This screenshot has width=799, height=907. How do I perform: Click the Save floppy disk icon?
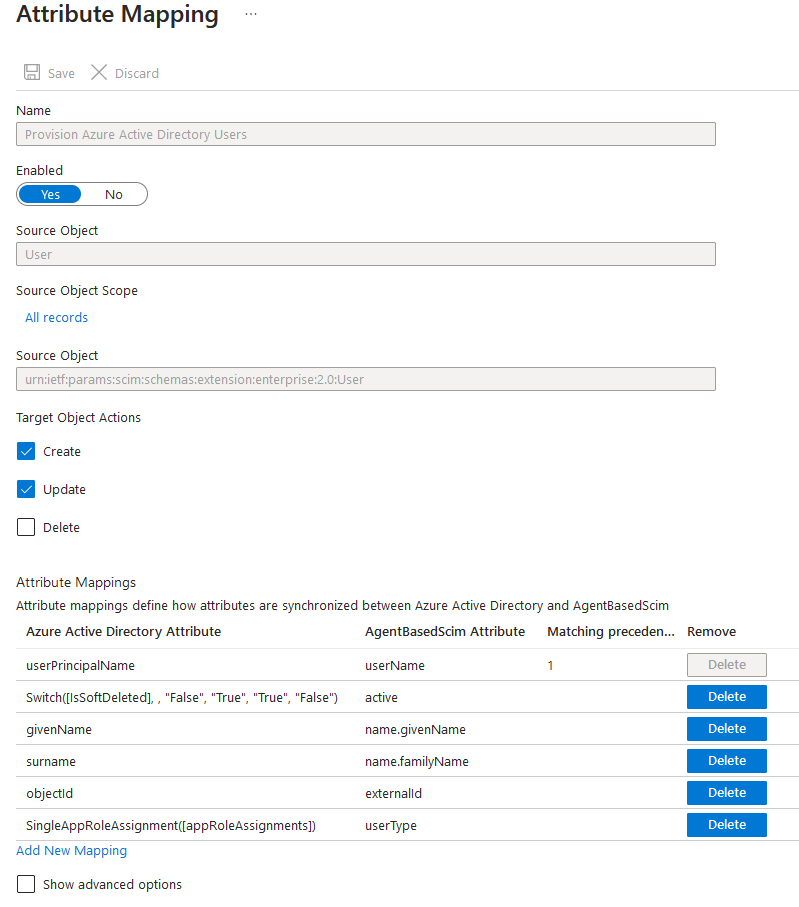pyautogui.click(x=32, y=72)
